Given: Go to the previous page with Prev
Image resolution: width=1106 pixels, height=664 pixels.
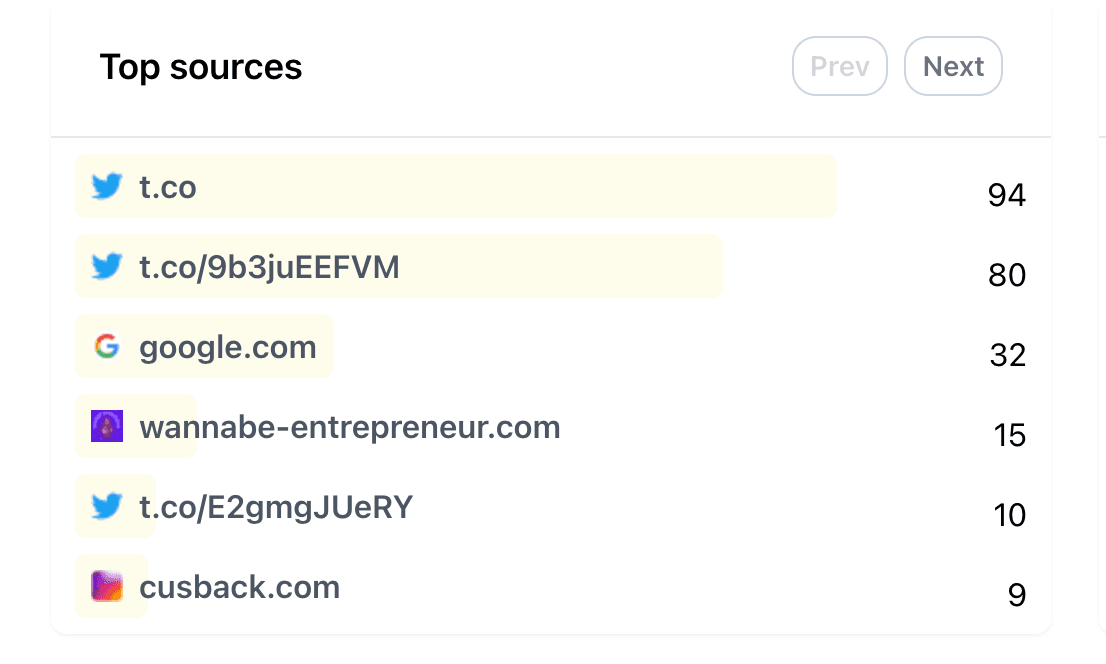Looking at the screenshot, I should (x=839, y=66).
